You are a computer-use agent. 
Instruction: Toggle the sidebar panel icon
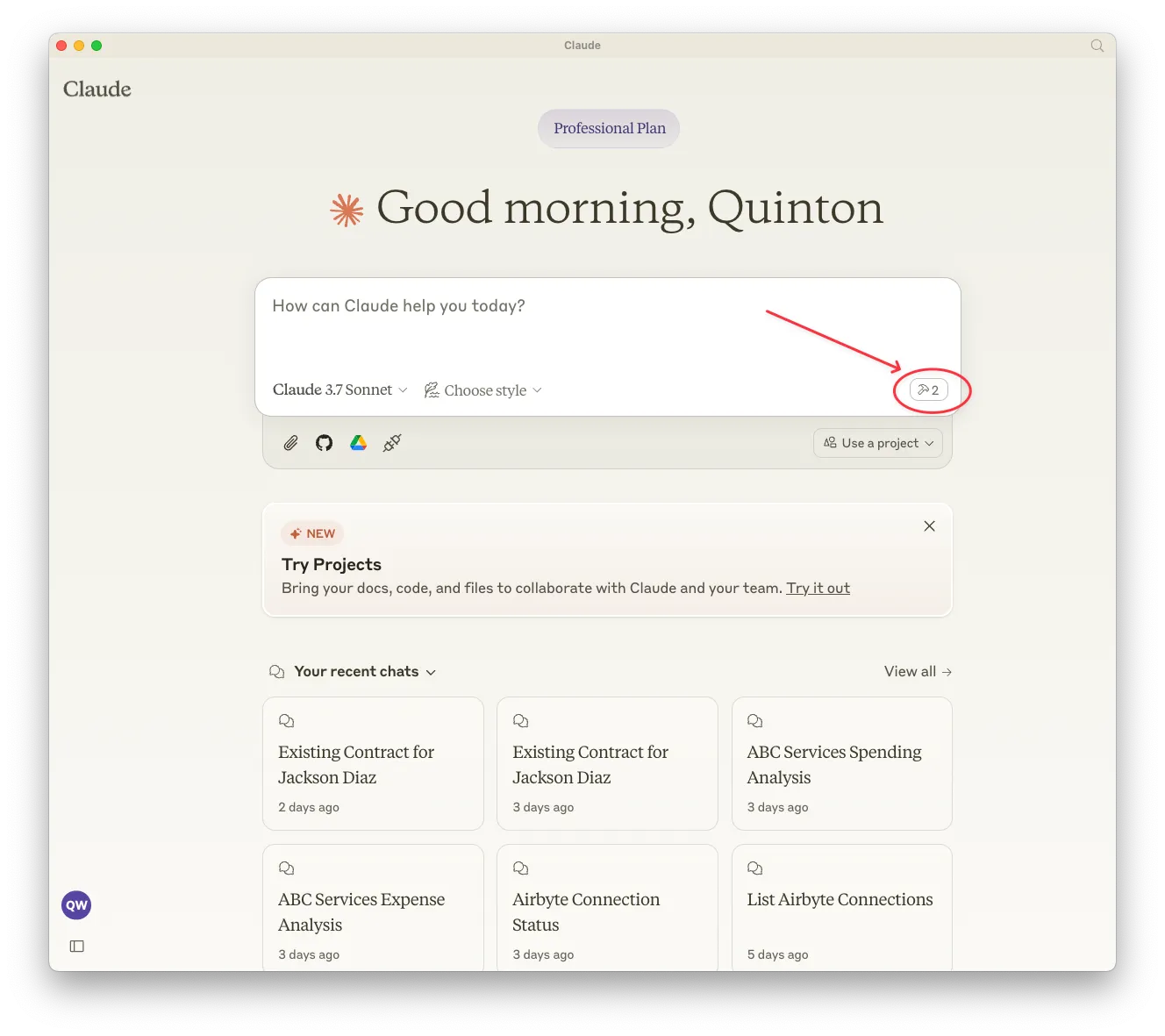pos(77,947)
